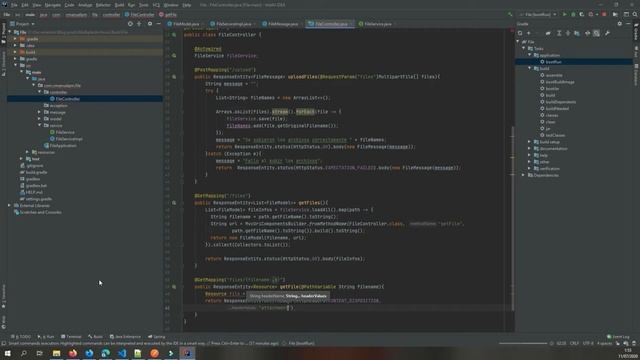The image size is (640, 360).
Task: Open the Spring tool window
Action: pos(157,337)
